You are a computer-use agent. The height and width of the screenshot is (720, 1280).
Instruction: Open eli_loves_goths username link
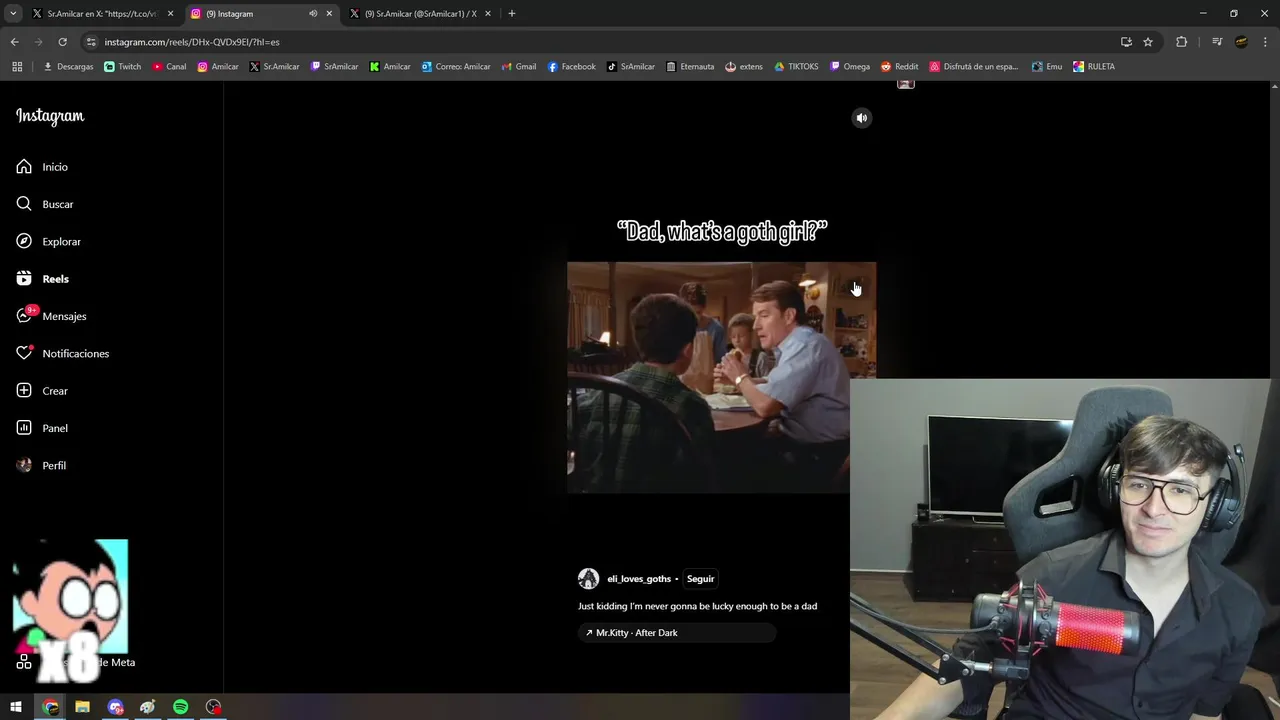coord(639,579)
